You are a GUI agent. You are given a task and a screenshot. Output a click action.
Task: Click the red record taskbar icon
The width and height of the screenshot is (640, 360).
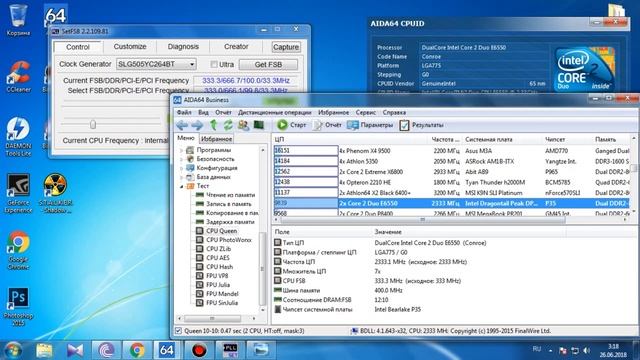pos(199,350)
